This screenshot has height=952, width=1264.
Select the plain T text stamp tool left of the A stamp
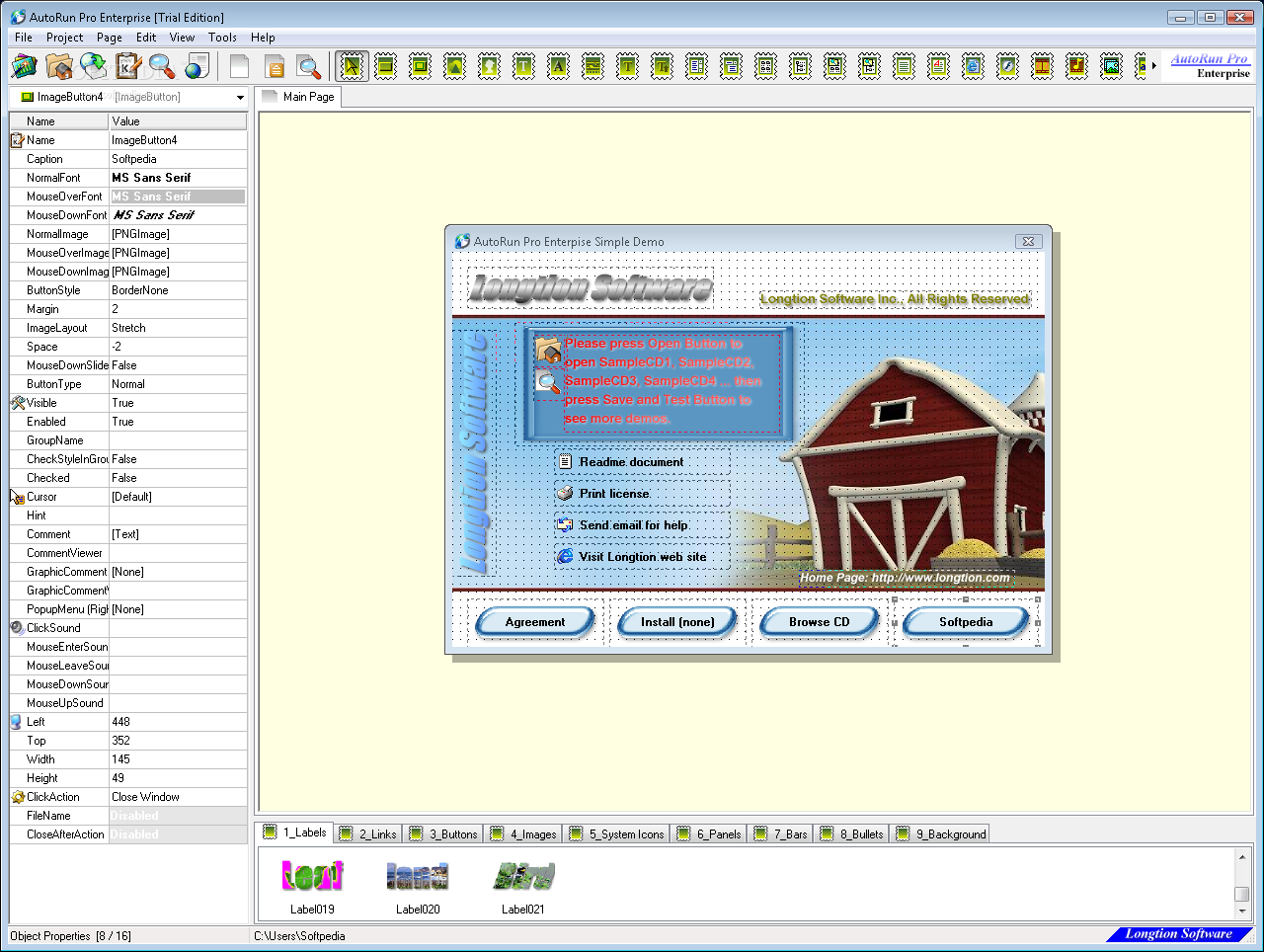click(x=523, y=66)
